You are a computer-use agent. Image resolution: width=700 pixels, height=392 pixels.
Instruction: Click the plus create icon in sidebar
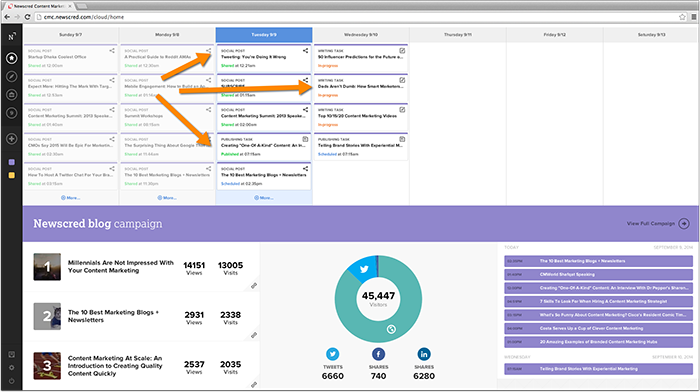12,139
